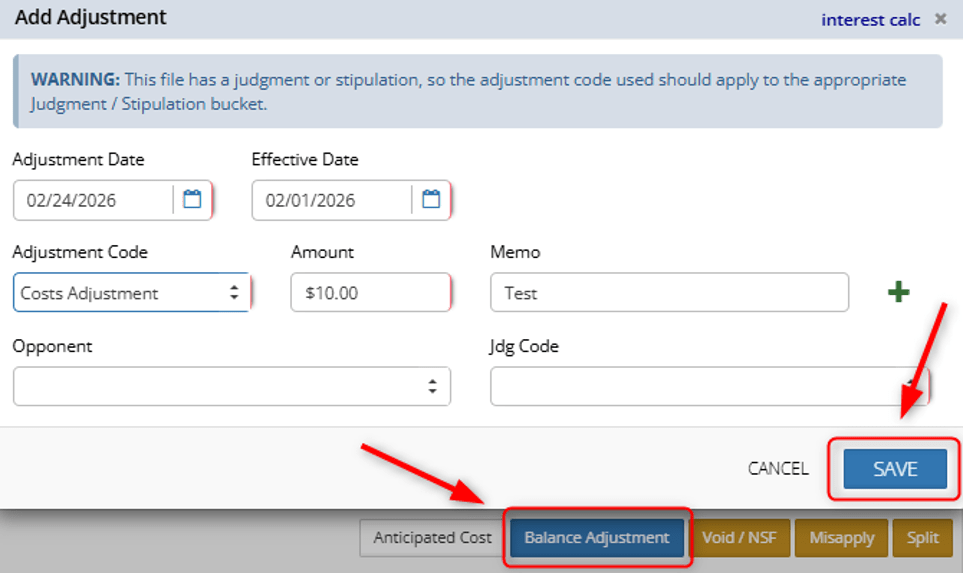The width and height of the screenshot is (964, 575).
Task: Click the Anticipated Cost button
Action: (x=432, y=538)
